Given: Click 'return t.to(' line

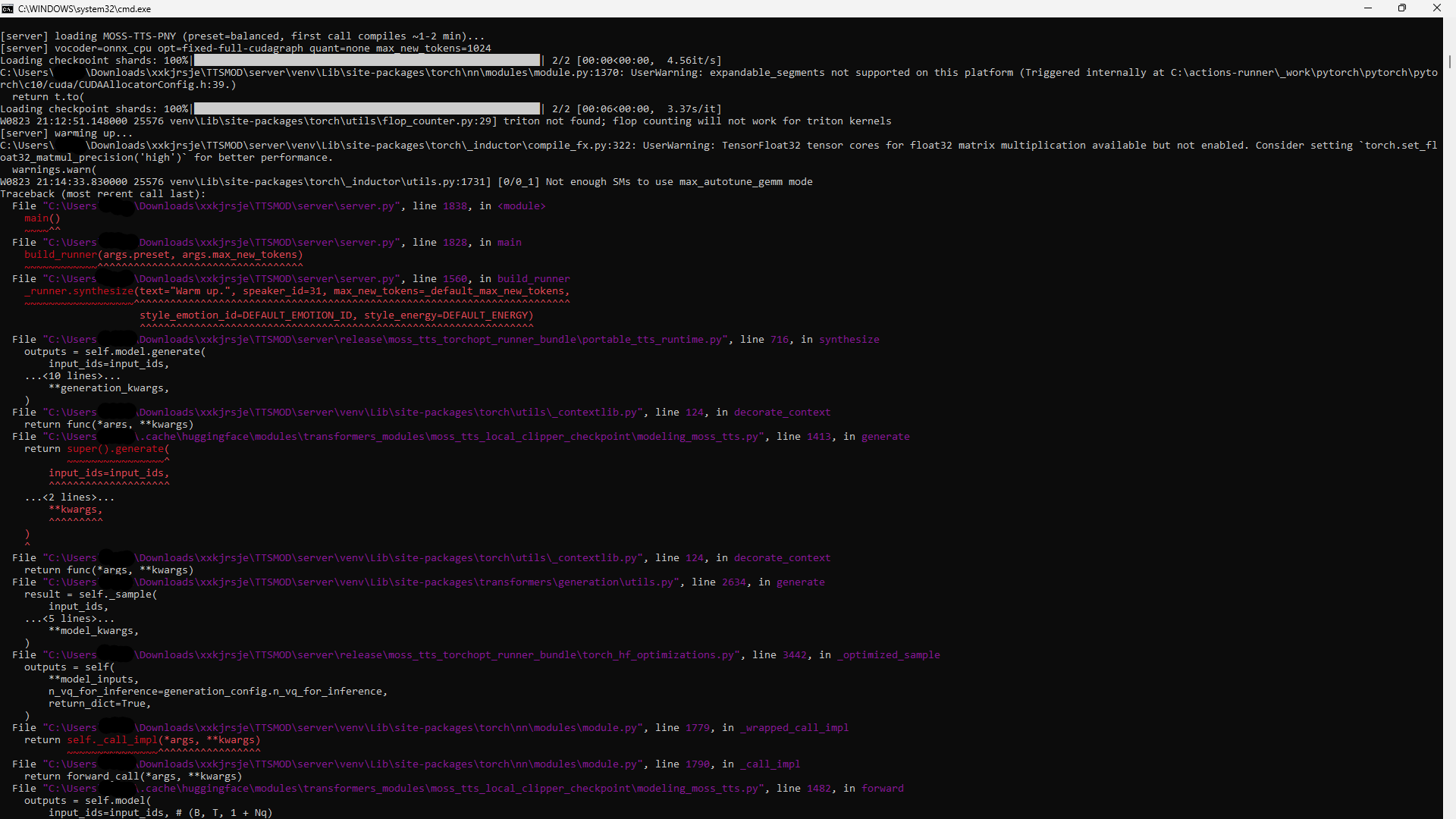Looking at the screenshot, I should pos(49,97).
